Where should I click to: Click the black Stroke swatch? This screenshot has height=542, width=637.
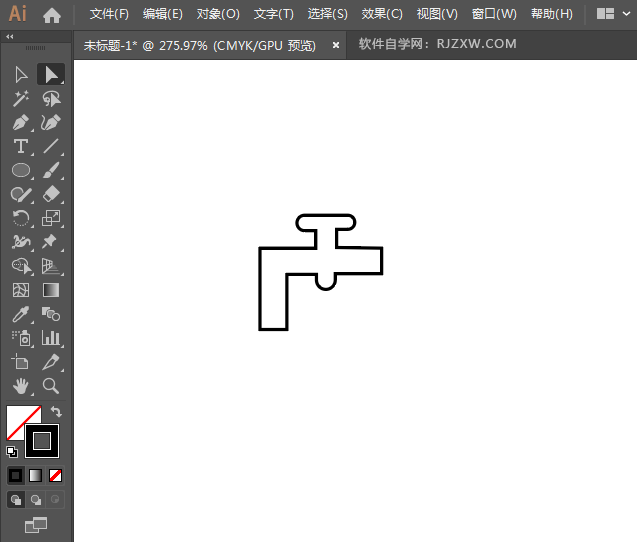click(x=42, y=441)
